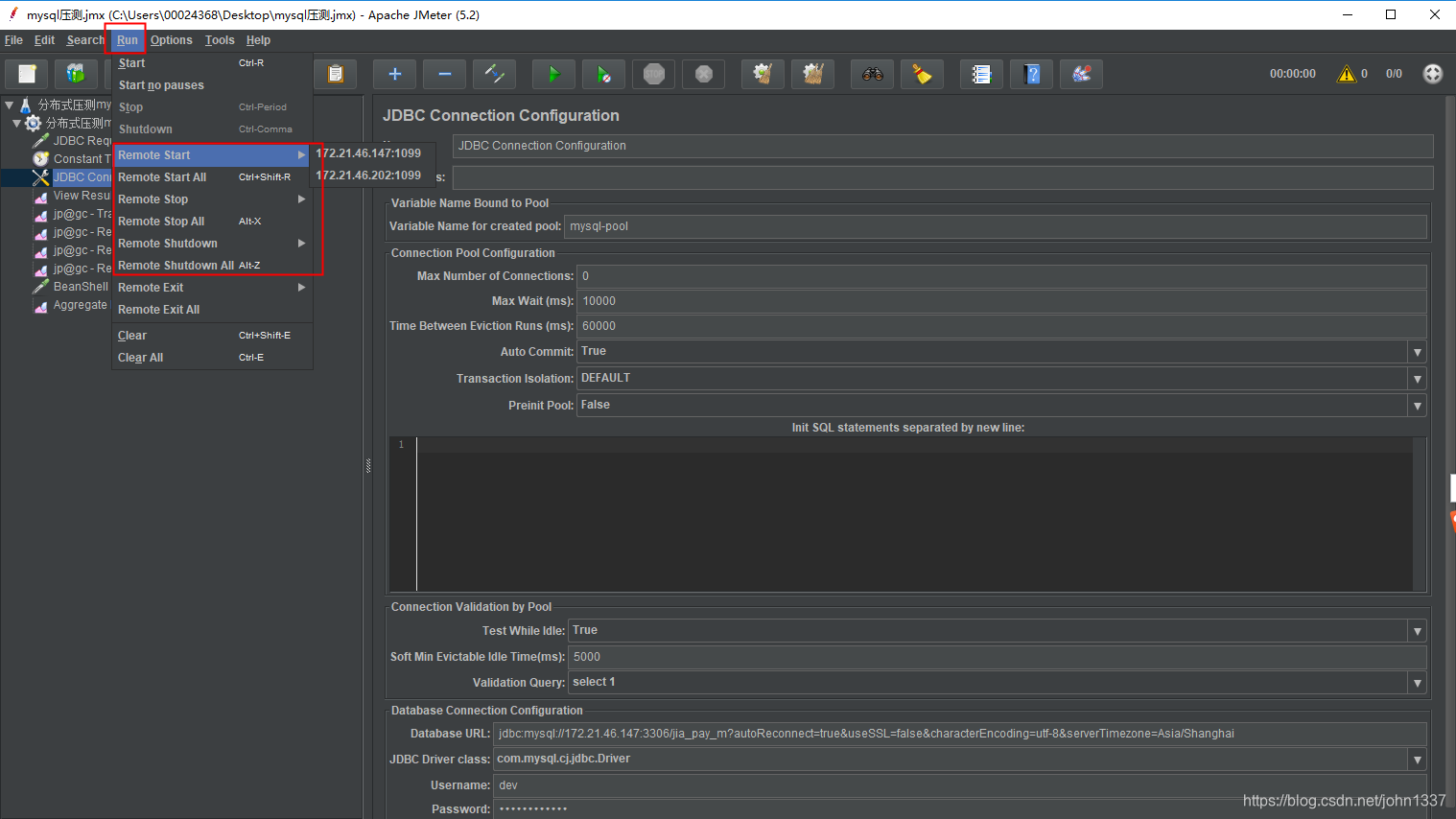The width and height of the screenshot is (1456, 819).
Task: Click the Start no pauses toolbar icon
Action: click(x=603, y=74)
